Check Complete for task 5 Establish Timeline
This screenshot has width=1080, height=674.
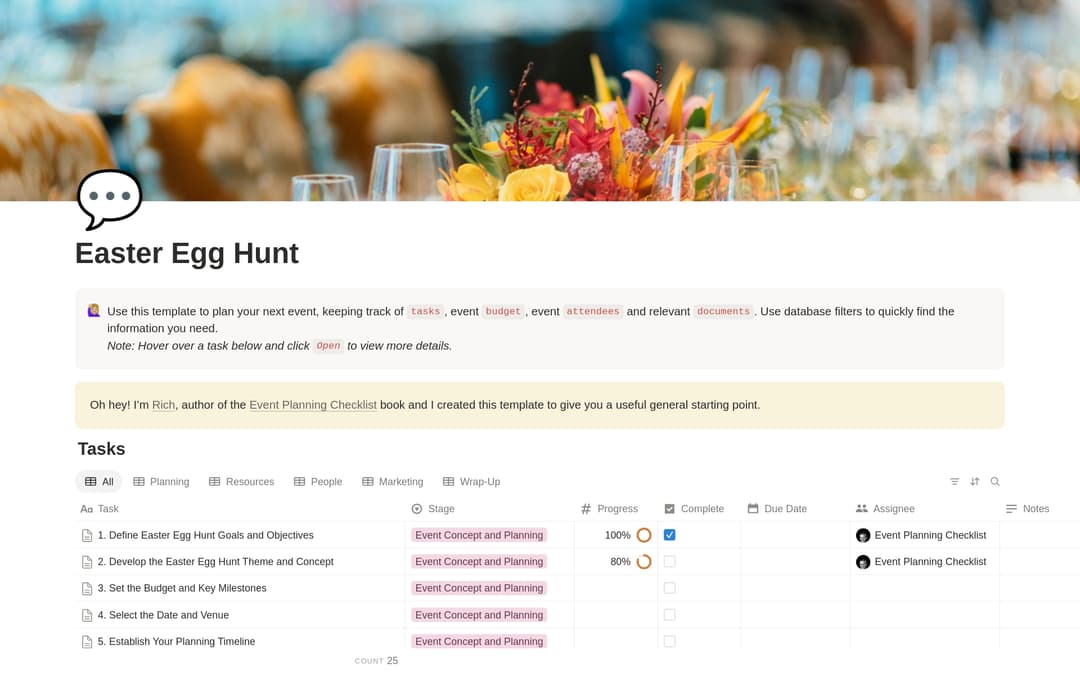tap(669, 641)
